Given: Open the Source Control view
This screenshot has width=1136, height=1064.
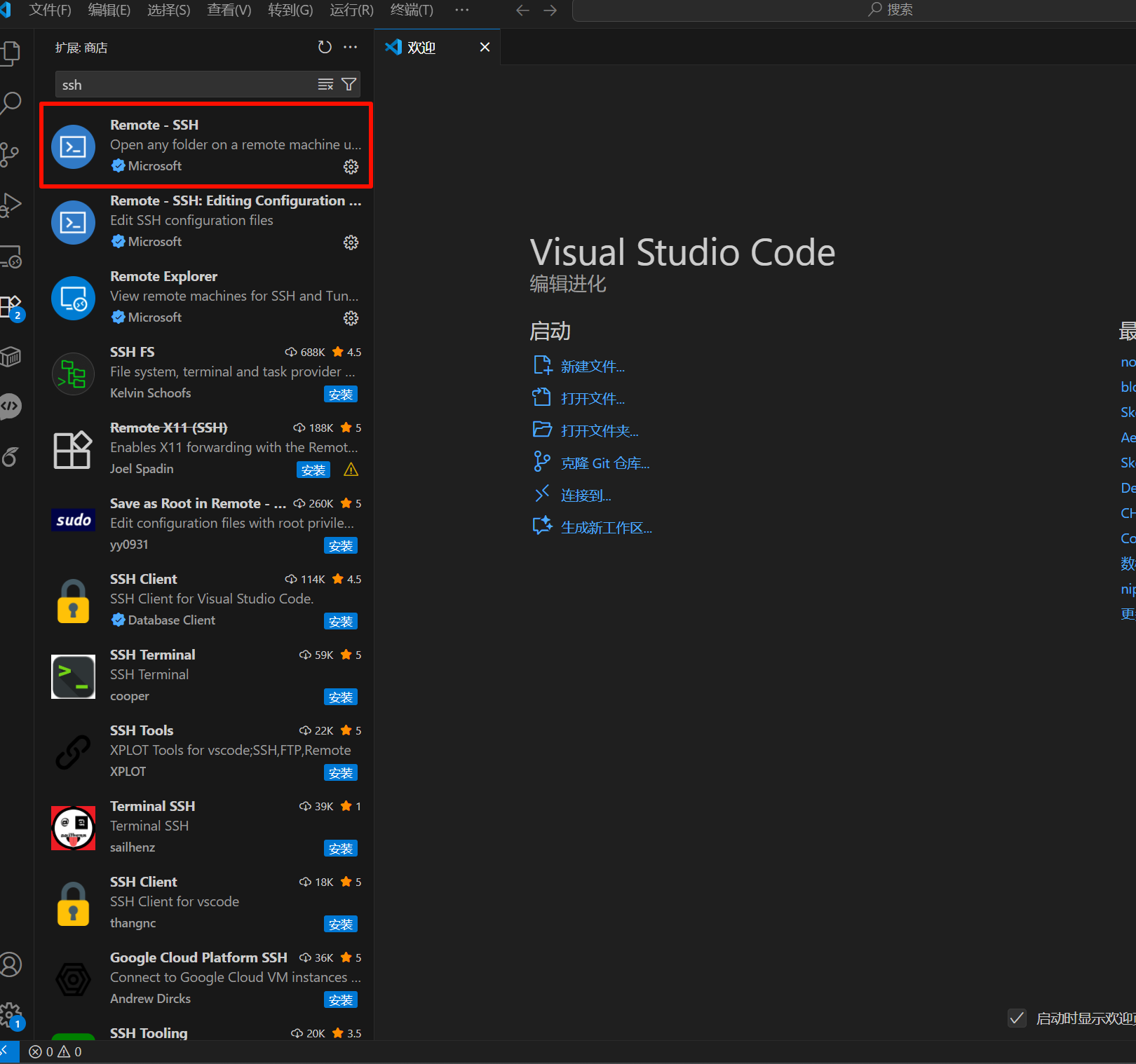Looking at the screenshot, I should [10, 154].
